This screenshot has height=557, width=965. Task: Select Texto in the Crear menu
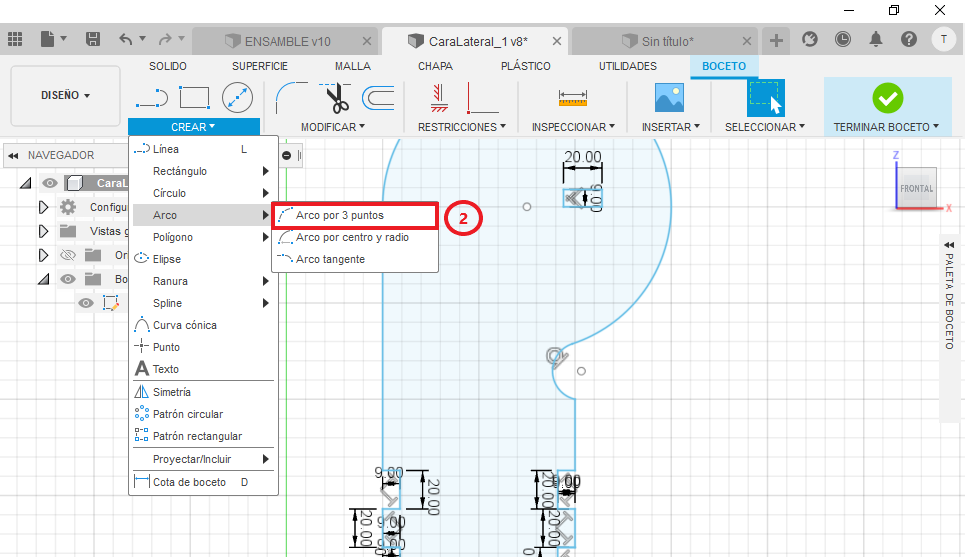pos(204,369)
